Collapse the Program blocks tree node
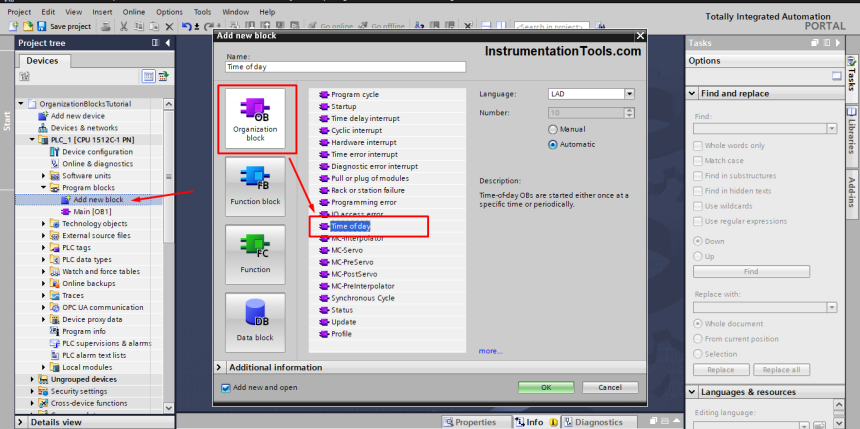Image resolution: width=860 pixels, height=429 pixels. point(44,188)
